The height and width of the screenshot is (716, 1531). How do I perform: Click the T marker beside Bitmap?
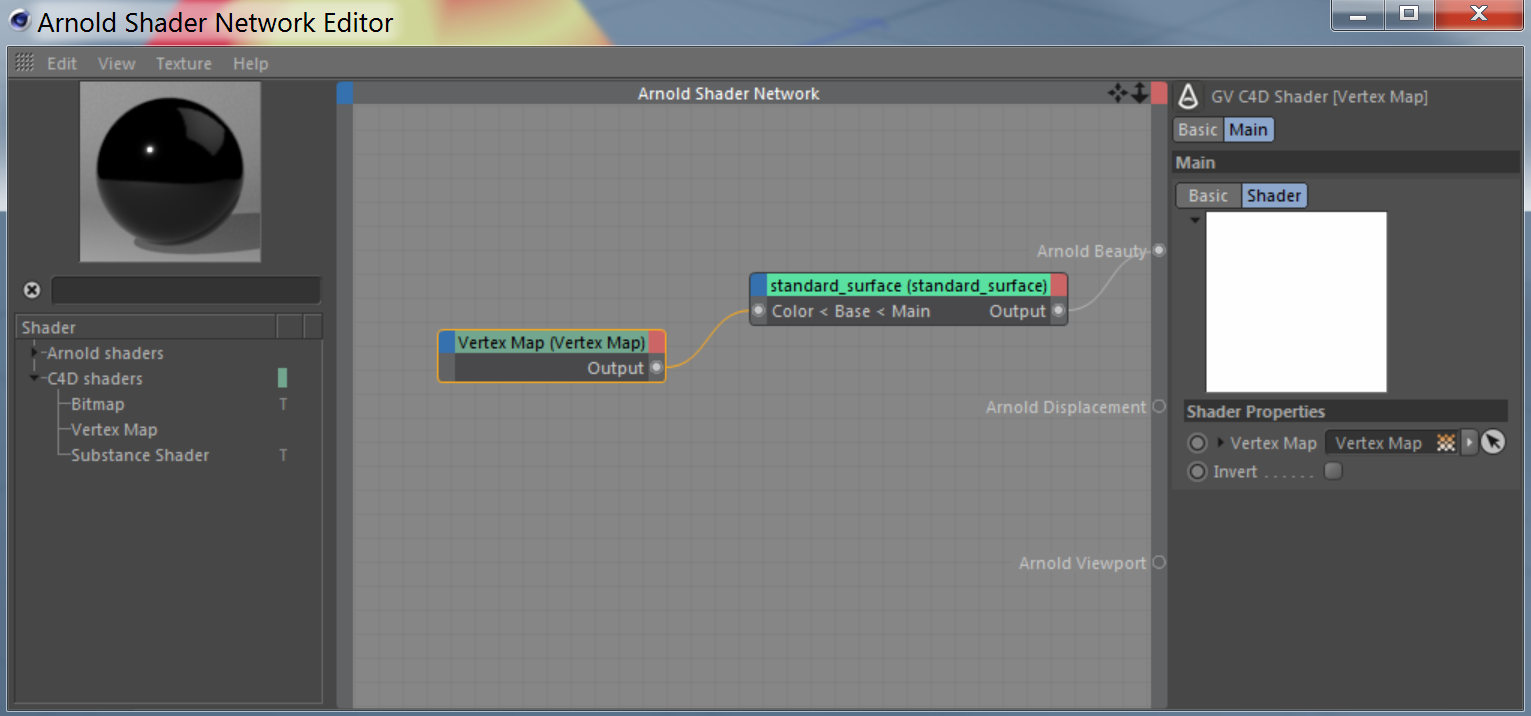283,404
